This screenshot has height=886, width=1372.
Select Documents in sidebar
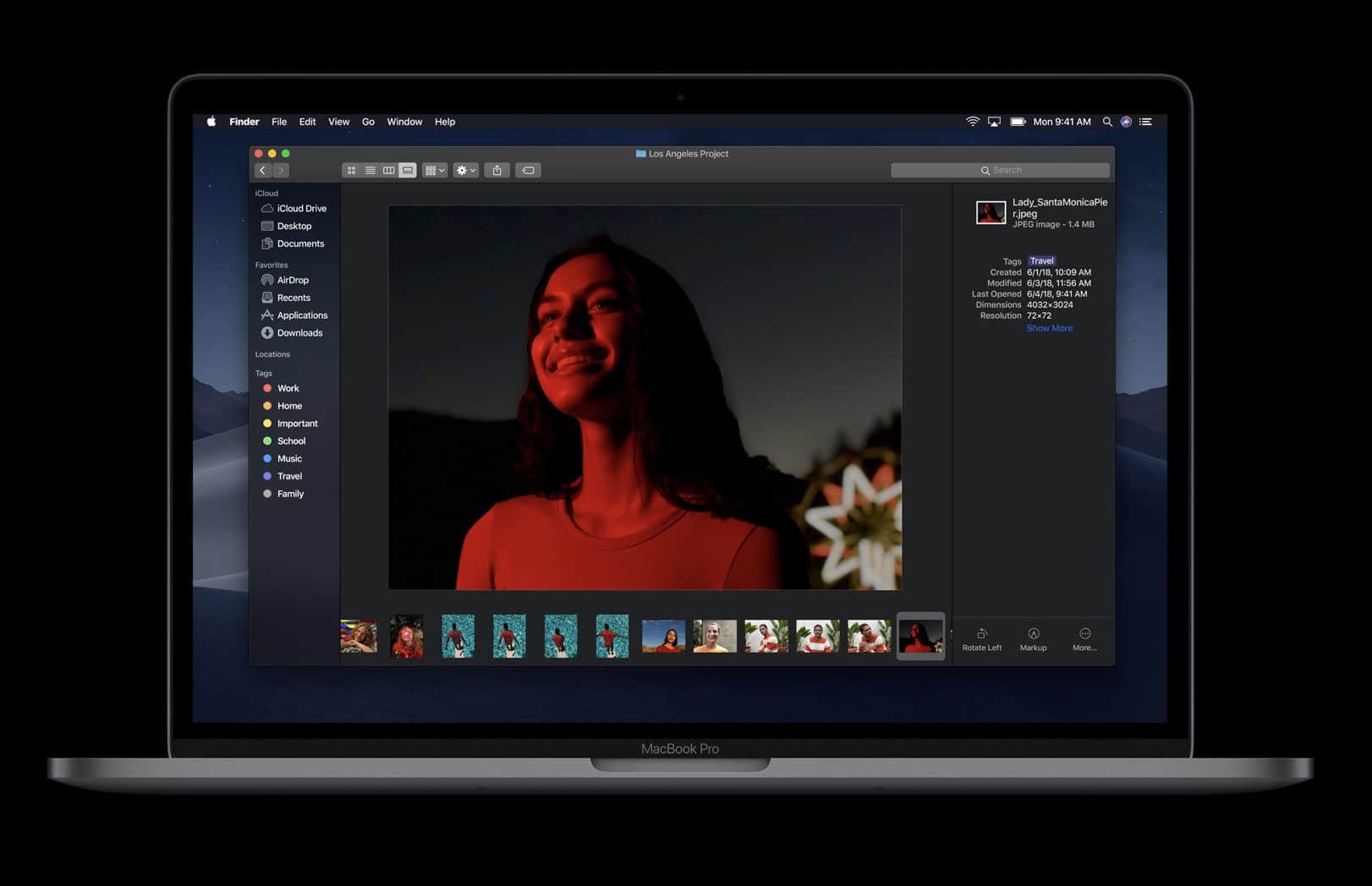point(294,244)
